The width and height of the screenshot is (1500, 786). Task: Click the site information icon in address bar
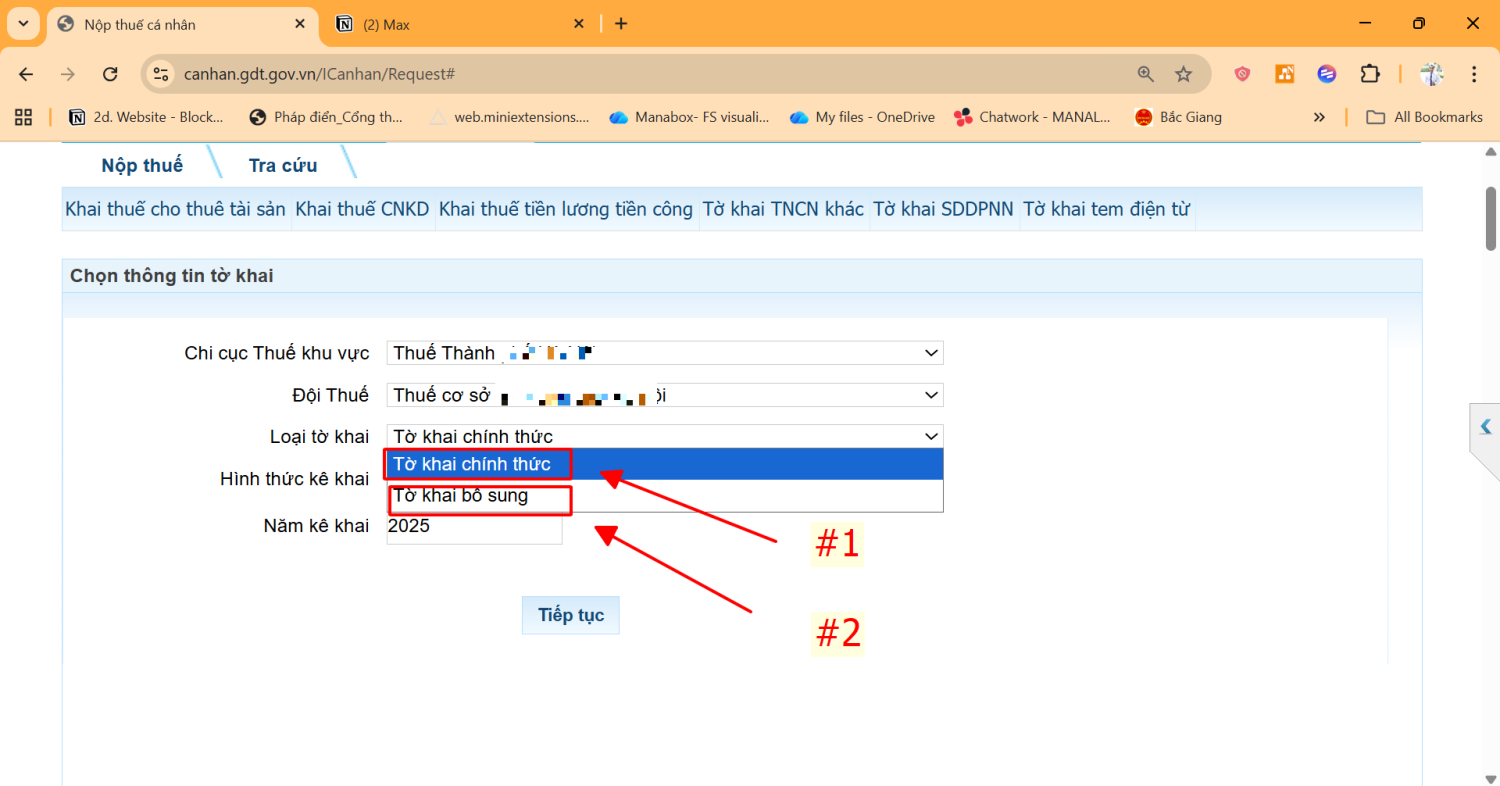(162, 74)
